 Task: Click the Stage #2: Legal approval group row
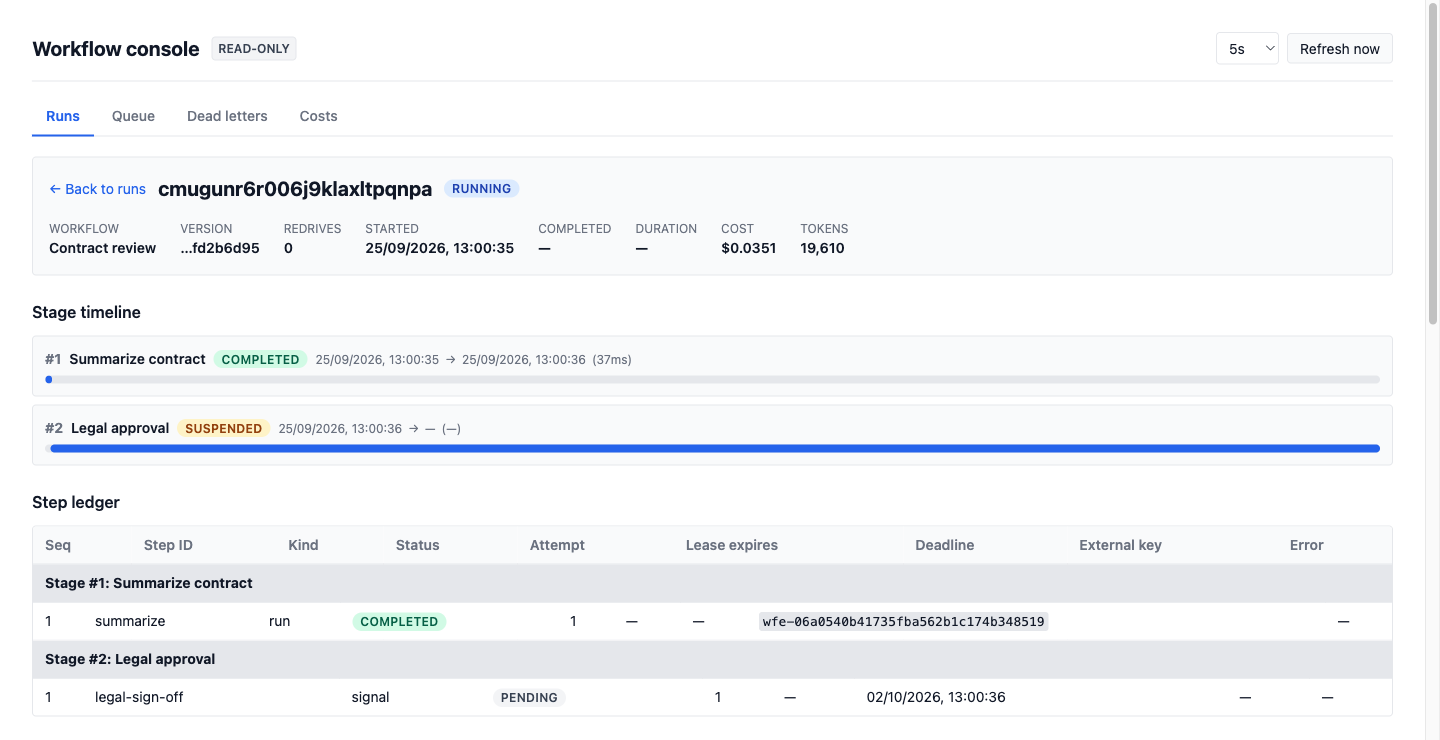[x=712, y=659]
